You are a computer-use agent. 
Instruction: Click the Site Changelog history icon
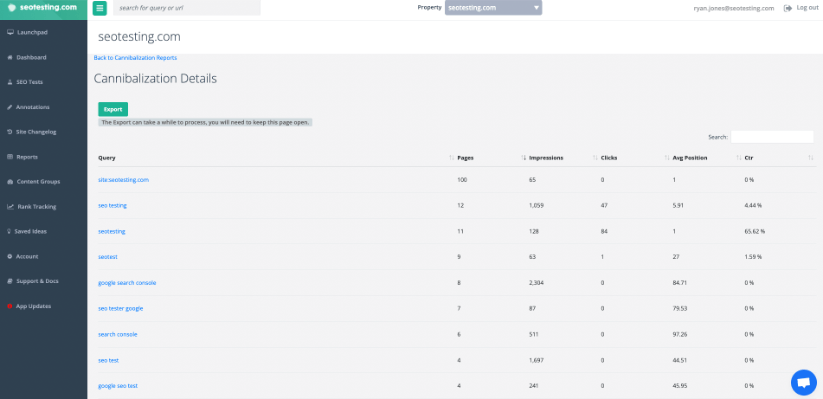click(x=10, y=132)
